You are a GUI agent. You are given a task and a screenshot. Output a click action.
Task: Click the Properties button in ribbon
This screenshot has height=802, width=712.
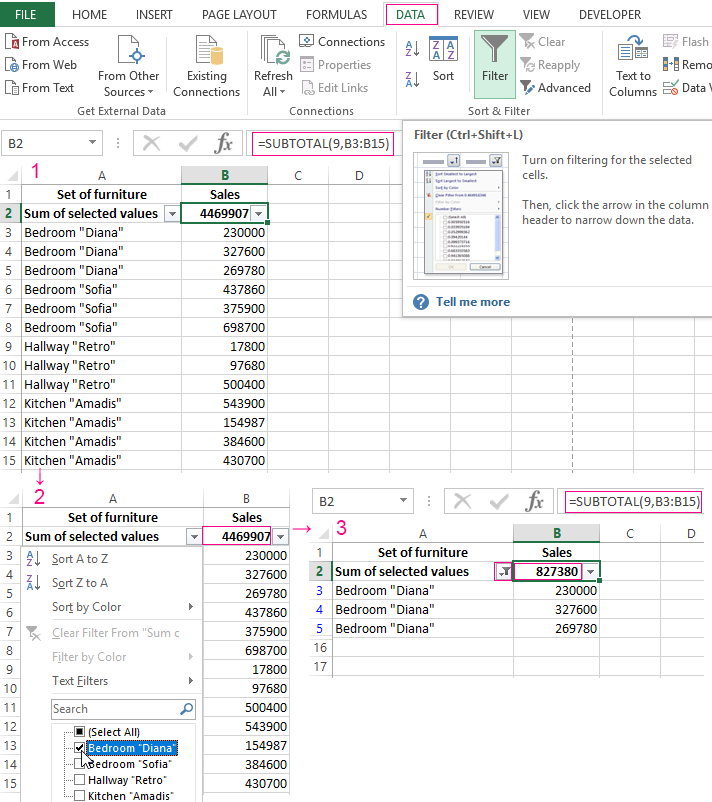[336, 65]
